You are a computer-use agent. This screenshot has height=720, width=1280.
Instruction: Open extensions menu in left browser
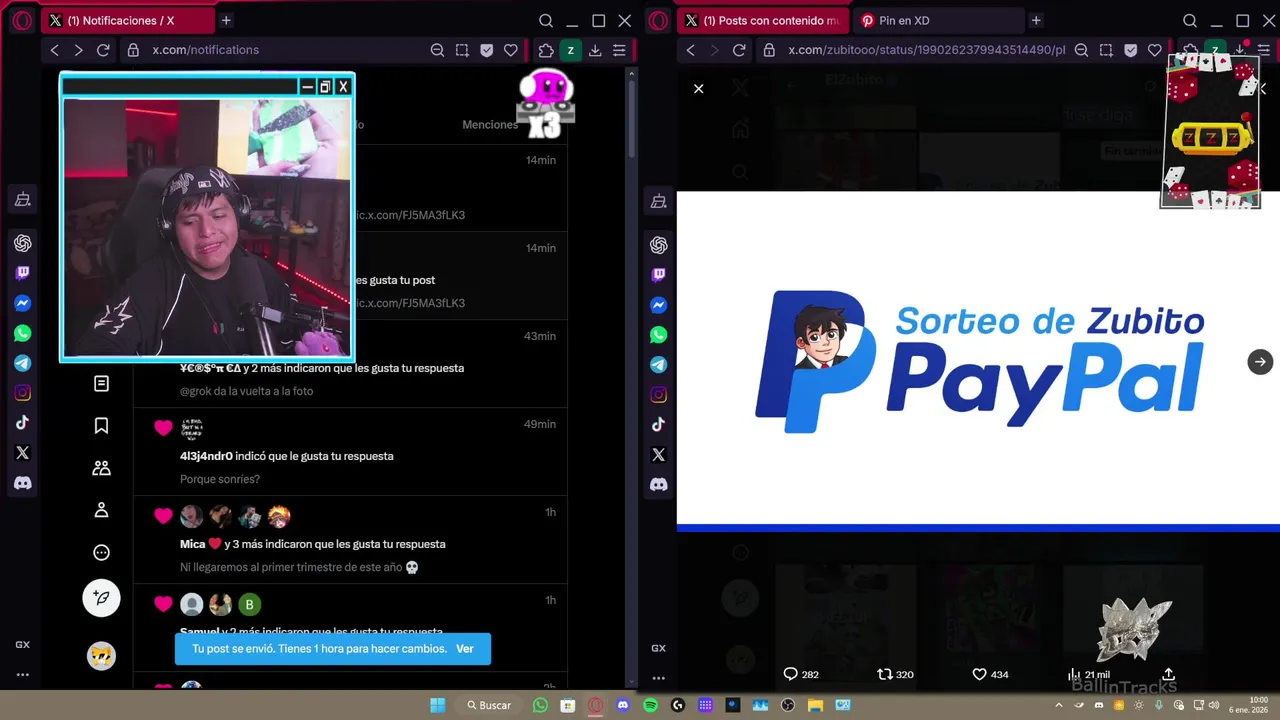click(545, 50)
